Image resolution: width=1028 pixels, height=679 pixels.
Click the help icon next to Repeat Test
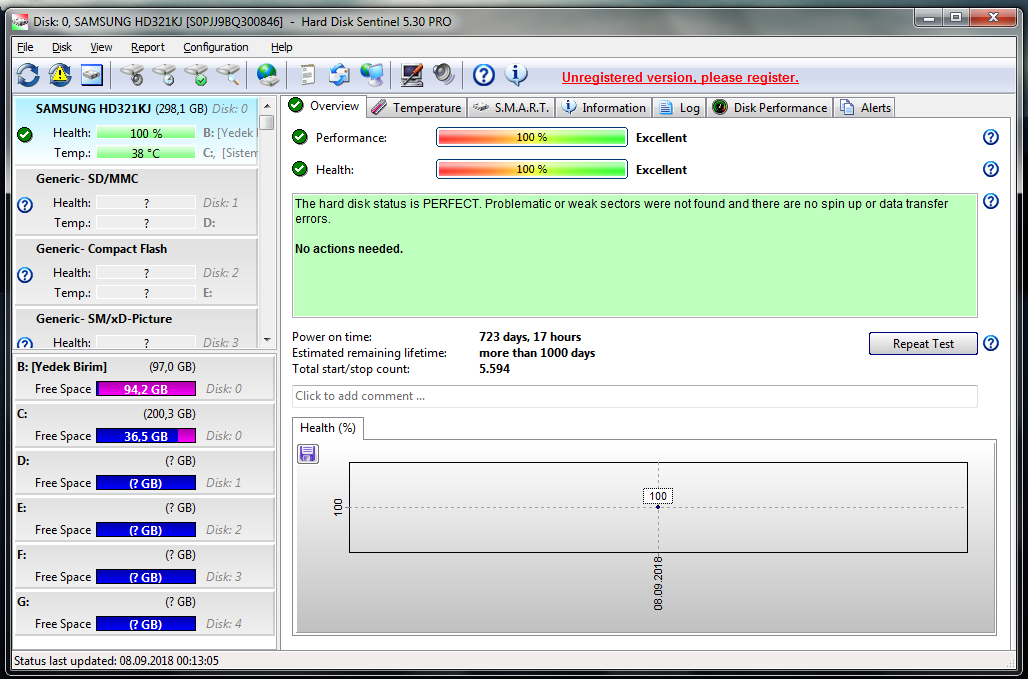(991, 344)
